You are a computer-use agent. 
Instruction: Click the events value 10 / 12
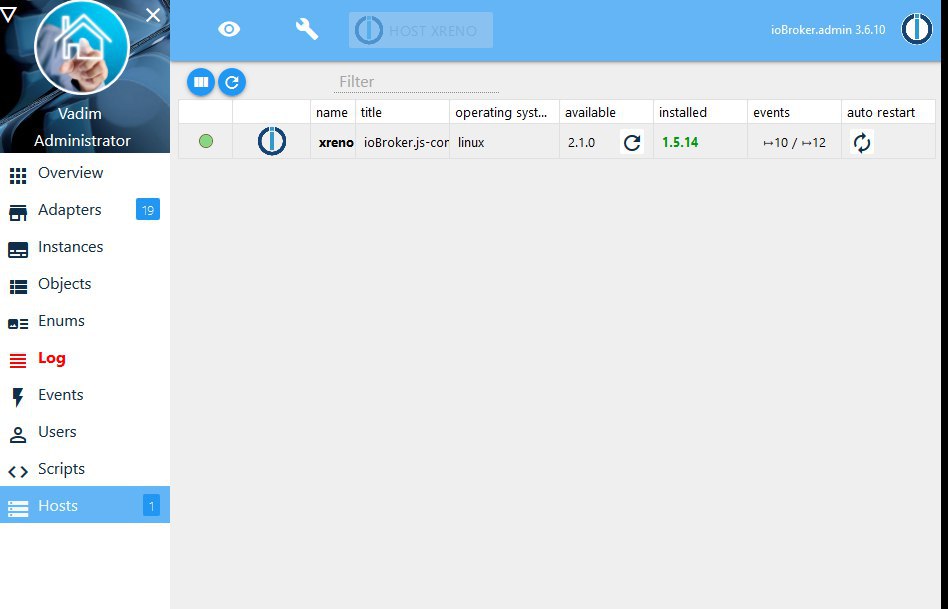[x=794, y=143]
